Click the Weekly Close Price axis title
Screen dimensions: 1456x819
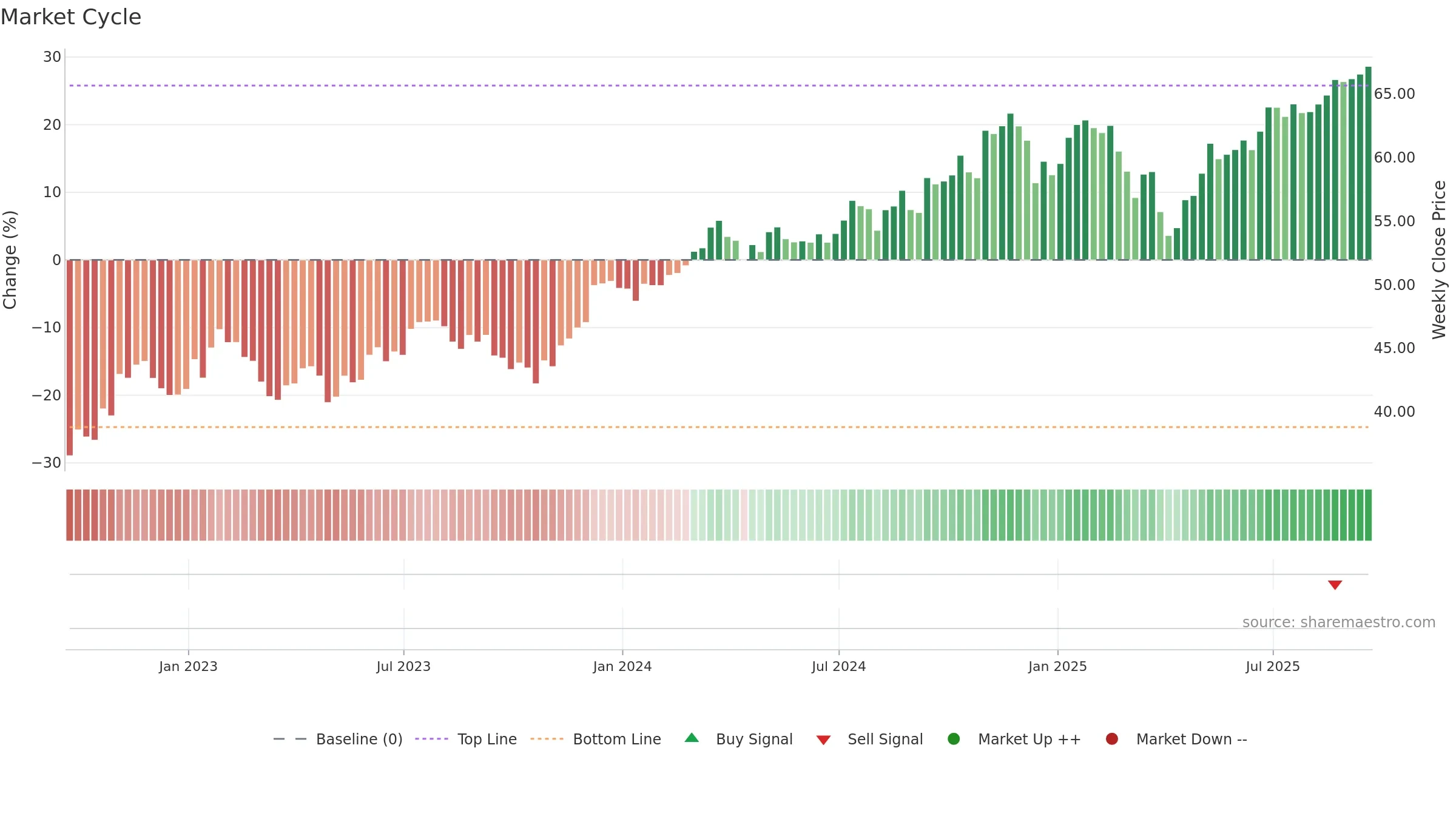click(1439, 260)
